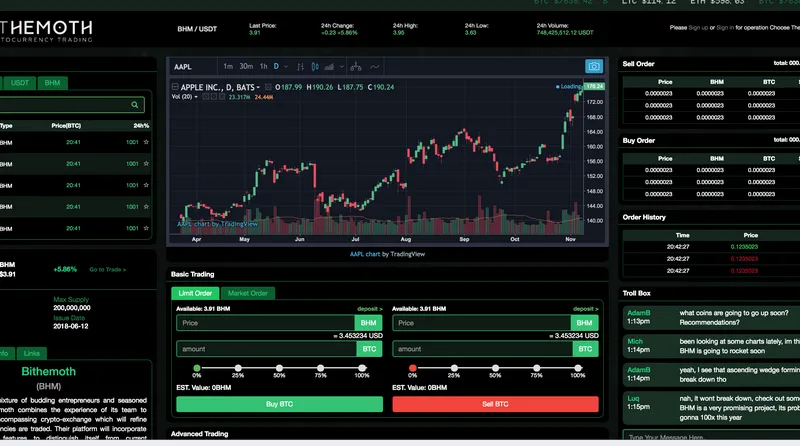Switch to the USDT market tab
The image size is (800, 446).
coord(20,83)
